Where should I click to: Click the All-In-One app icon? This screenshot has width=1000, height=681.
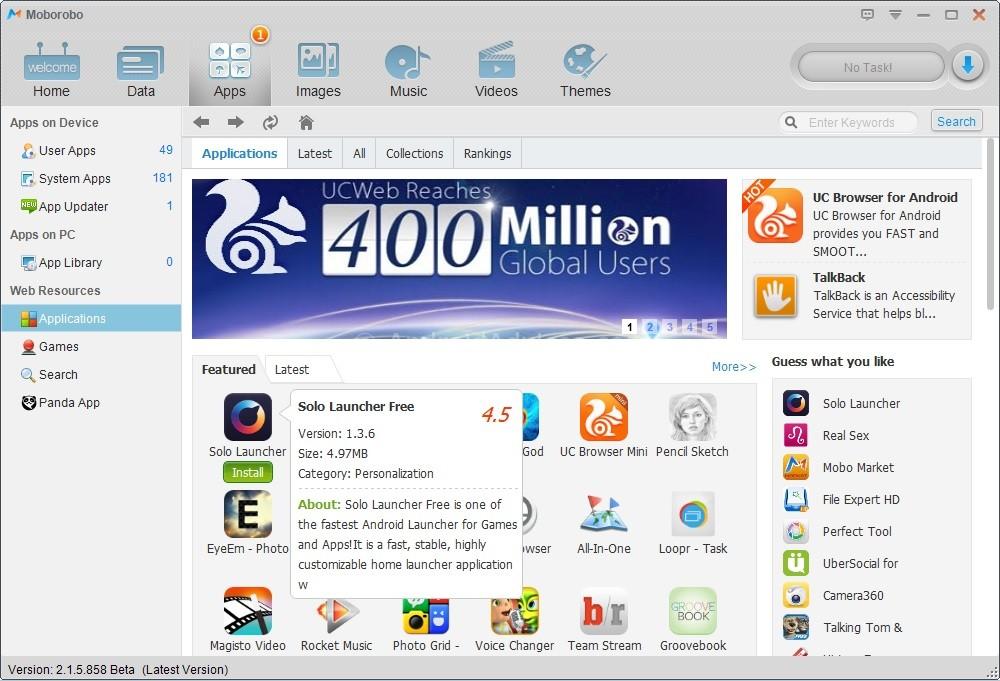[603, 514]
